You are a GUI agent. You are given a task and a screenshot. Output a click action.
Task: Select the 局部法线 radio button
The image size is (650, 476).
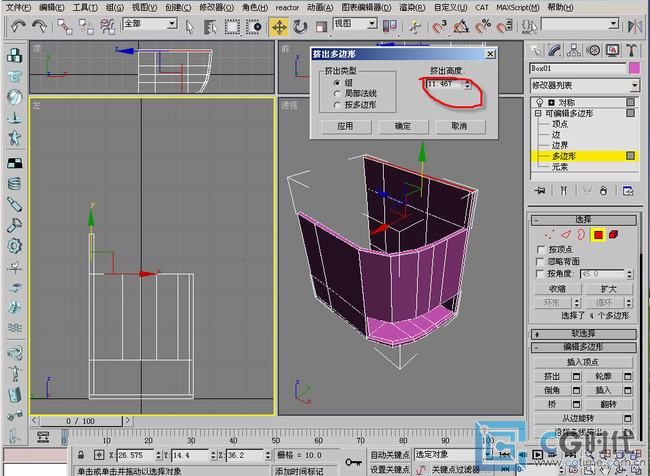click(x=337, y=94)
